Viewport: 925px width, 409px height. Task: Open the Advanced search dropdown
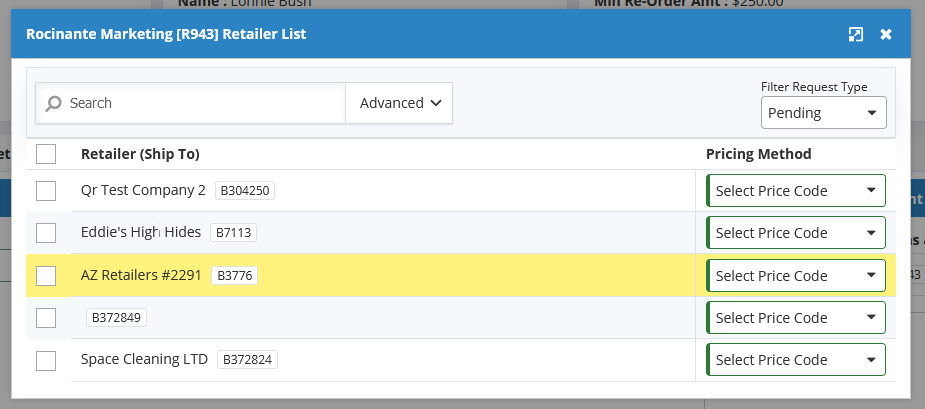(399, 103)
